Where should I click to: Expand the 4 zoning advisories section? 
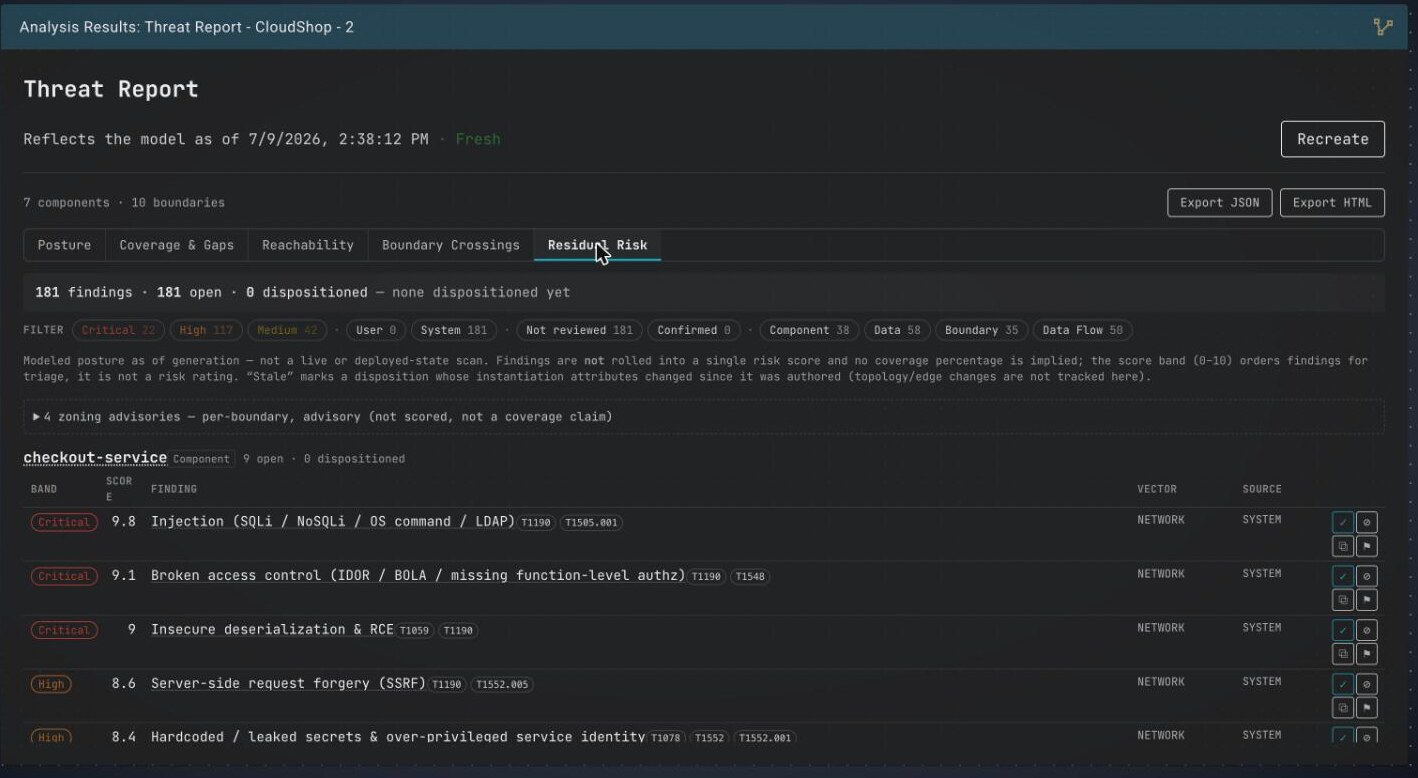[704, 416]
